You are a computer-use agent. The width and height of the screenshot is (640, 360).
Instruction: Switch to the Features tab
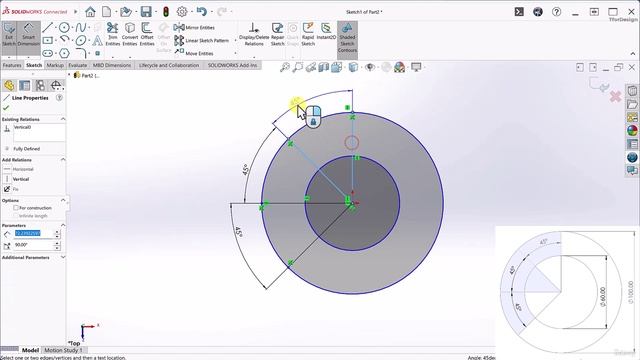[x=12, y=65]
